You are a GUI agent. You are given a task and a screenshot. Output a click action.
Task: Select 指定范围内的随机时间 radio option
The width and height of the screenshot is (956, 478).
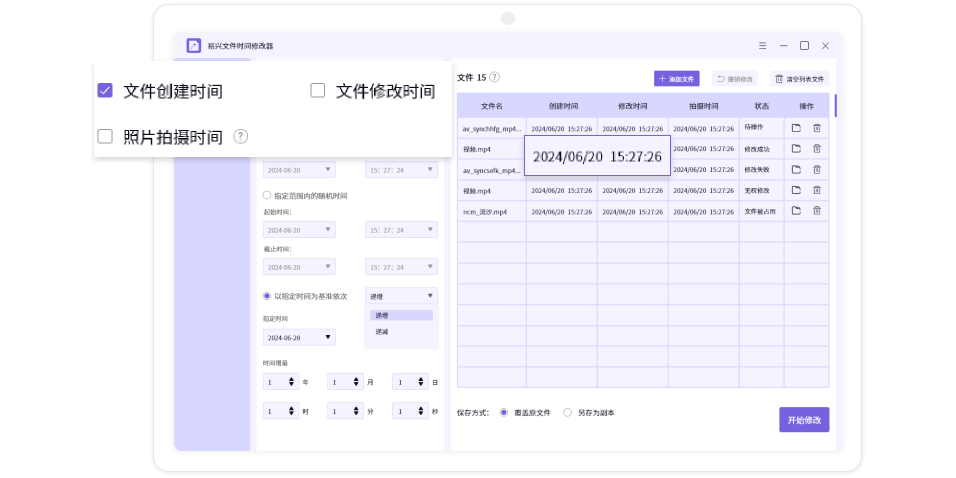pyautogui.click(x=266, y=196)
